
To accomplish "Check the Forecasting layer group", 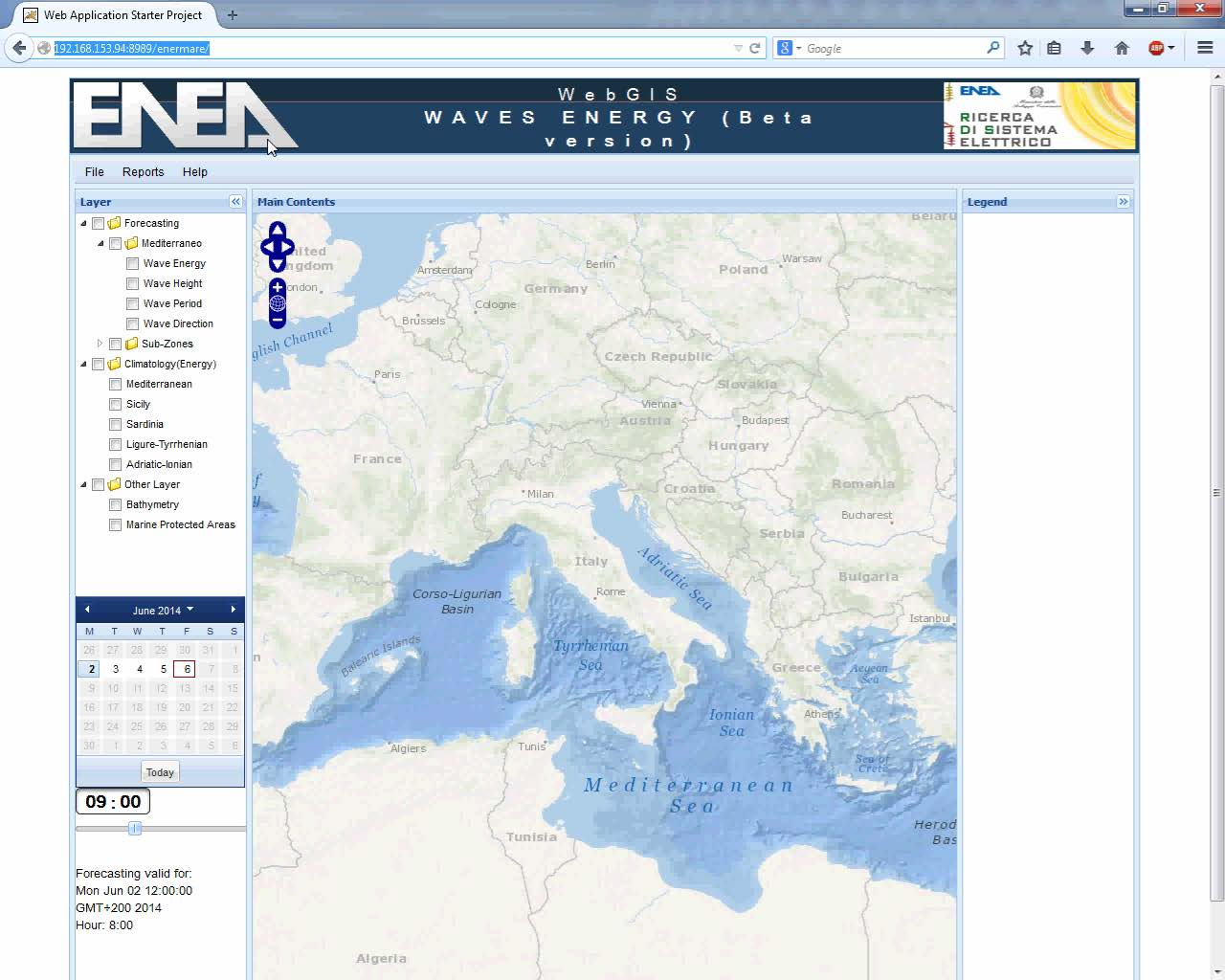I will pyautogui.click(x=98, y=223).
